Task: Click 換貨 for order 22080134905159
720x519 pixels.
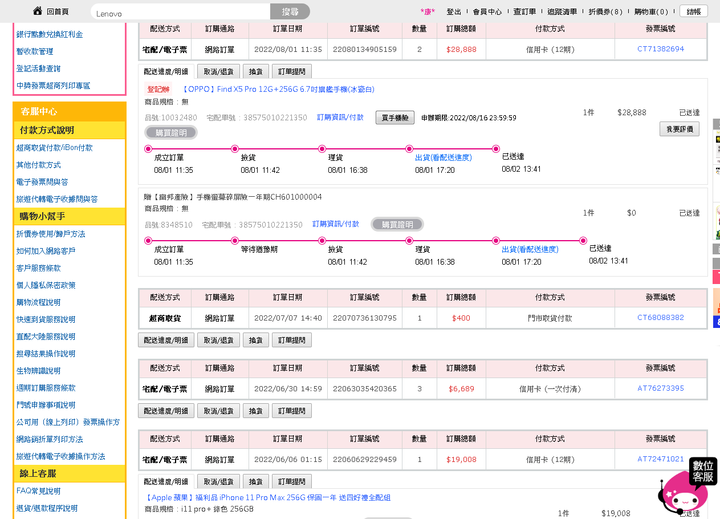Action: (x=256, y=71)
